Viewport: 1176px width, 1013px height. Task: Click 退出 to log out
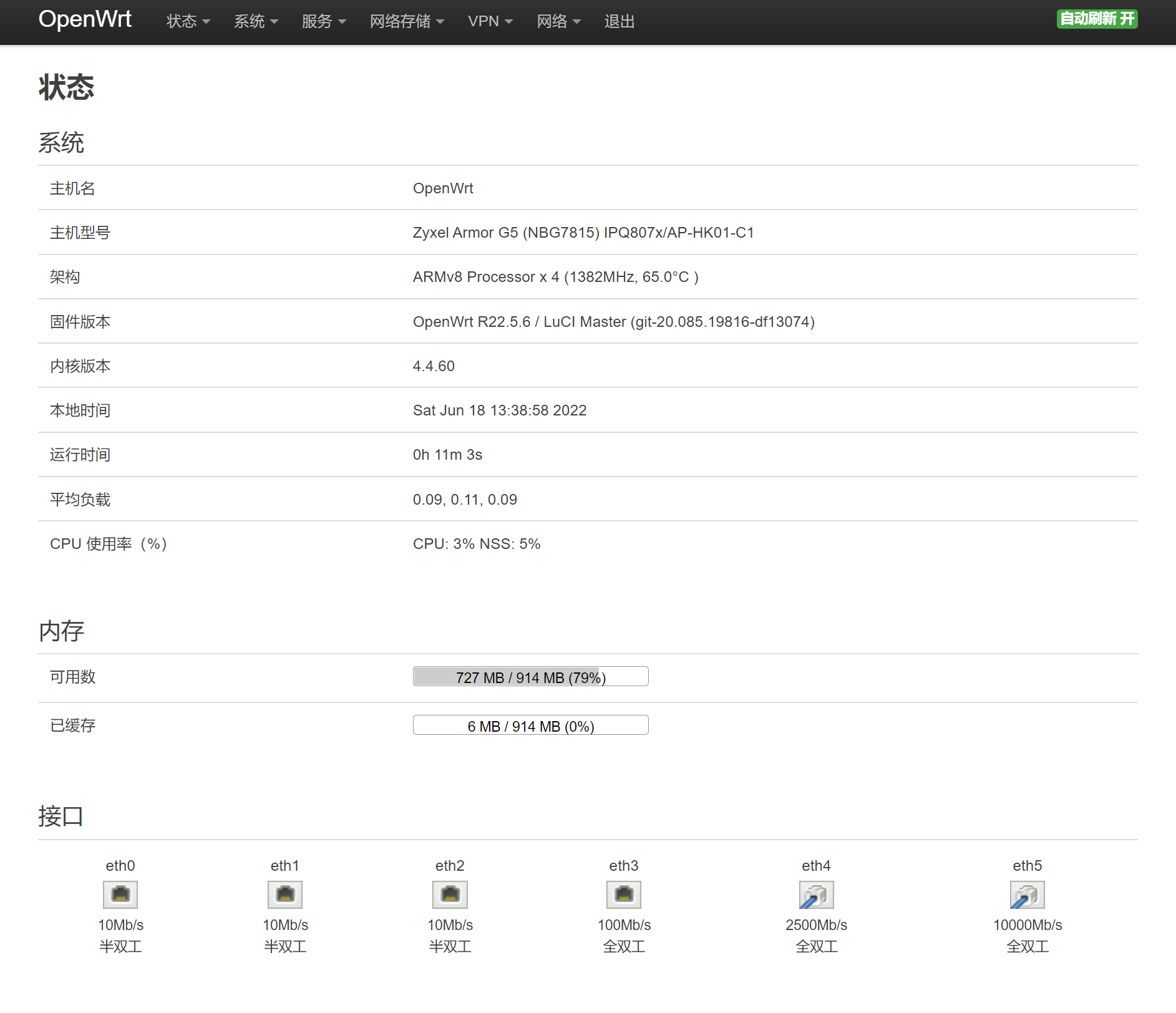coord(619,21)
